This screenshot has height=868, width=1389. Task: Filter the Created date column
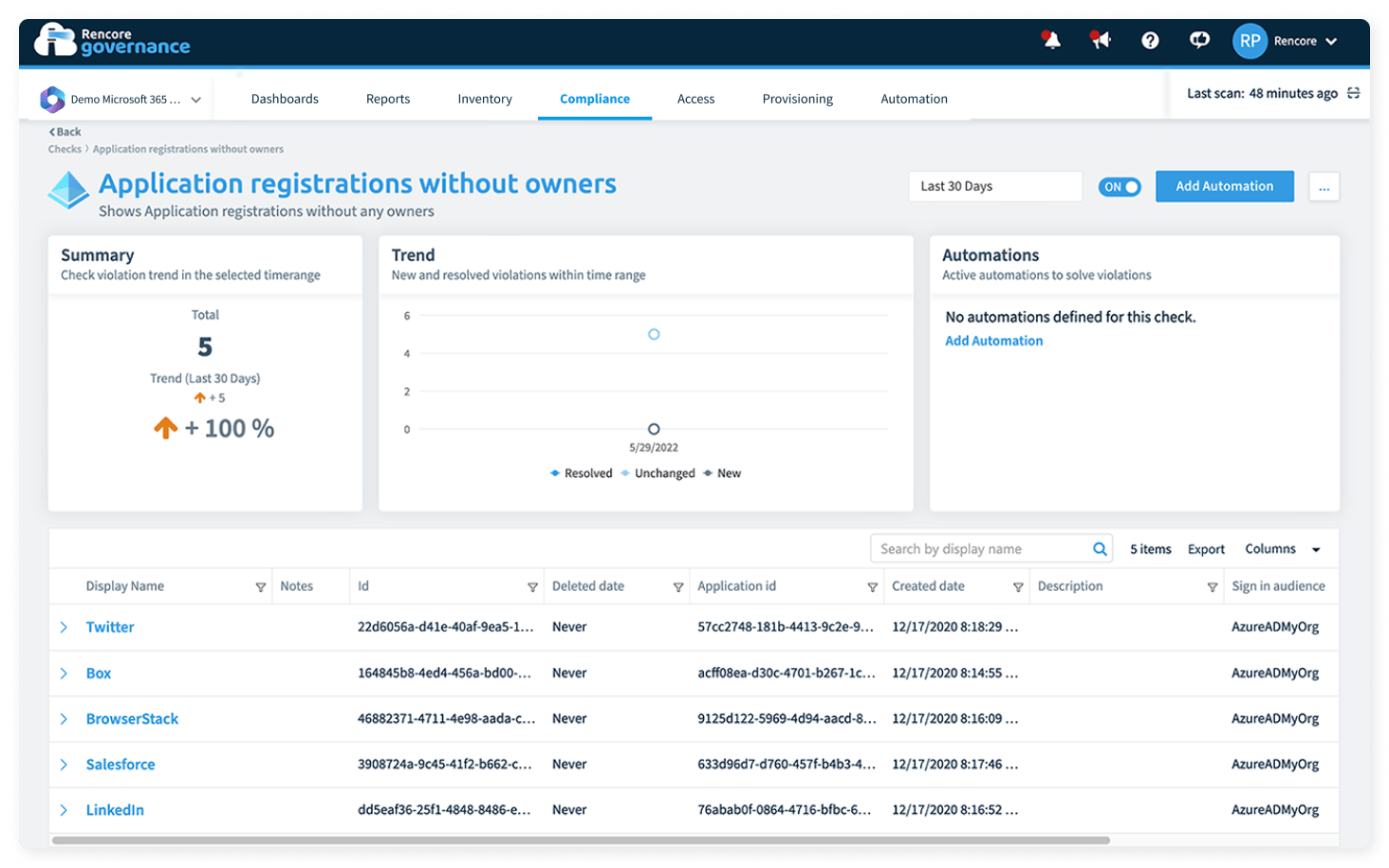(x=1018, y=587)
